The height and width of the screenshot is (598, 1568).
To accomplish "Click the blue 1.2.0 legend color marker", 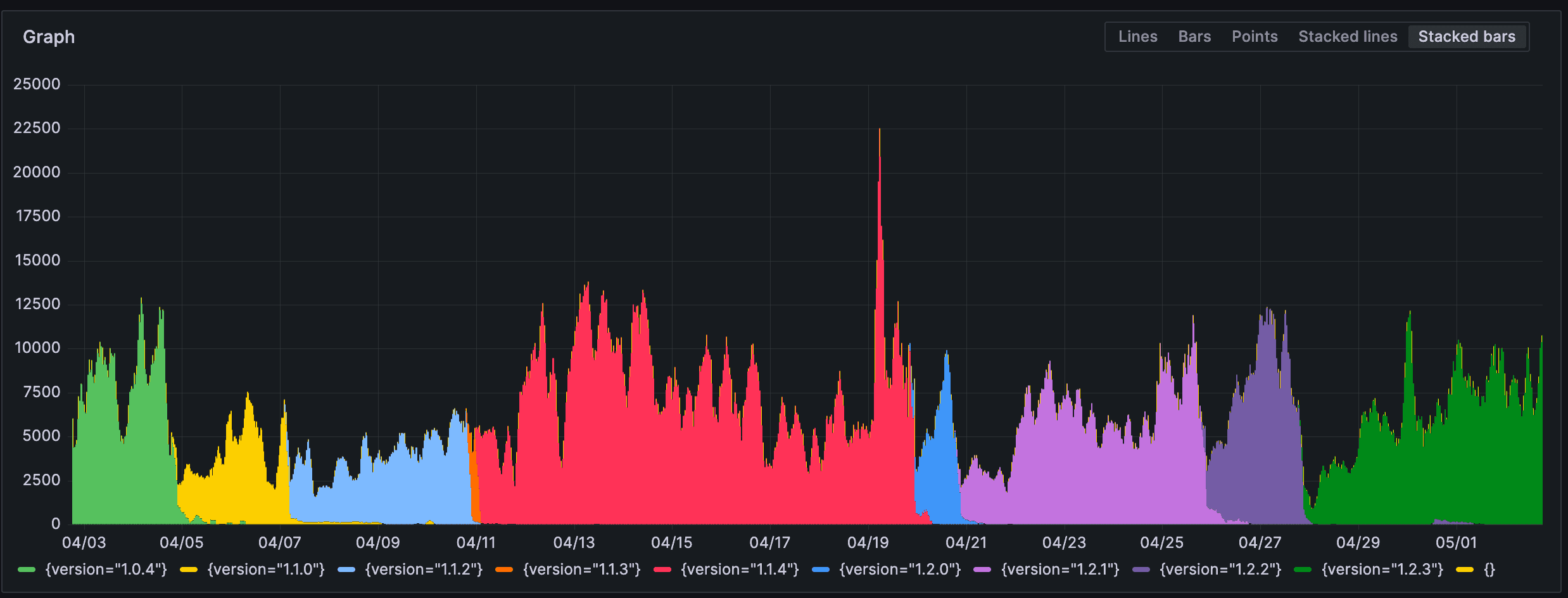I will click(x=821, y=569).
